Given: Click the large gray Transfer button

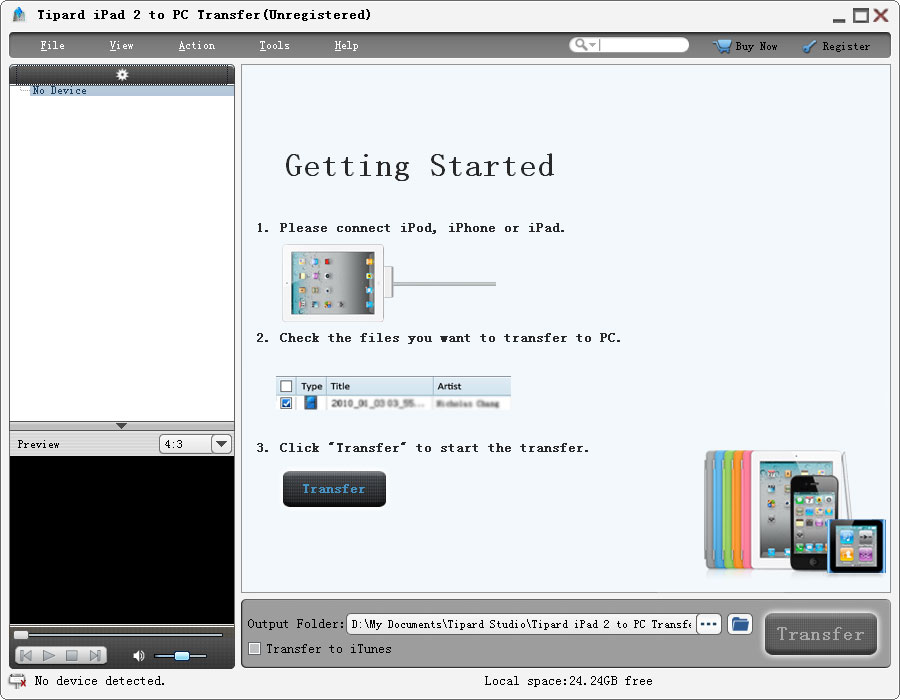Looking at the screenshot, I should point(821,634).
